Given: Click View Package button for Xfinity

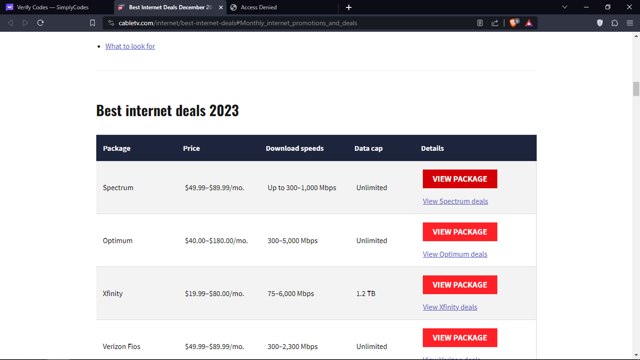Looking at the screenshot, I should (x=460, y=284).
